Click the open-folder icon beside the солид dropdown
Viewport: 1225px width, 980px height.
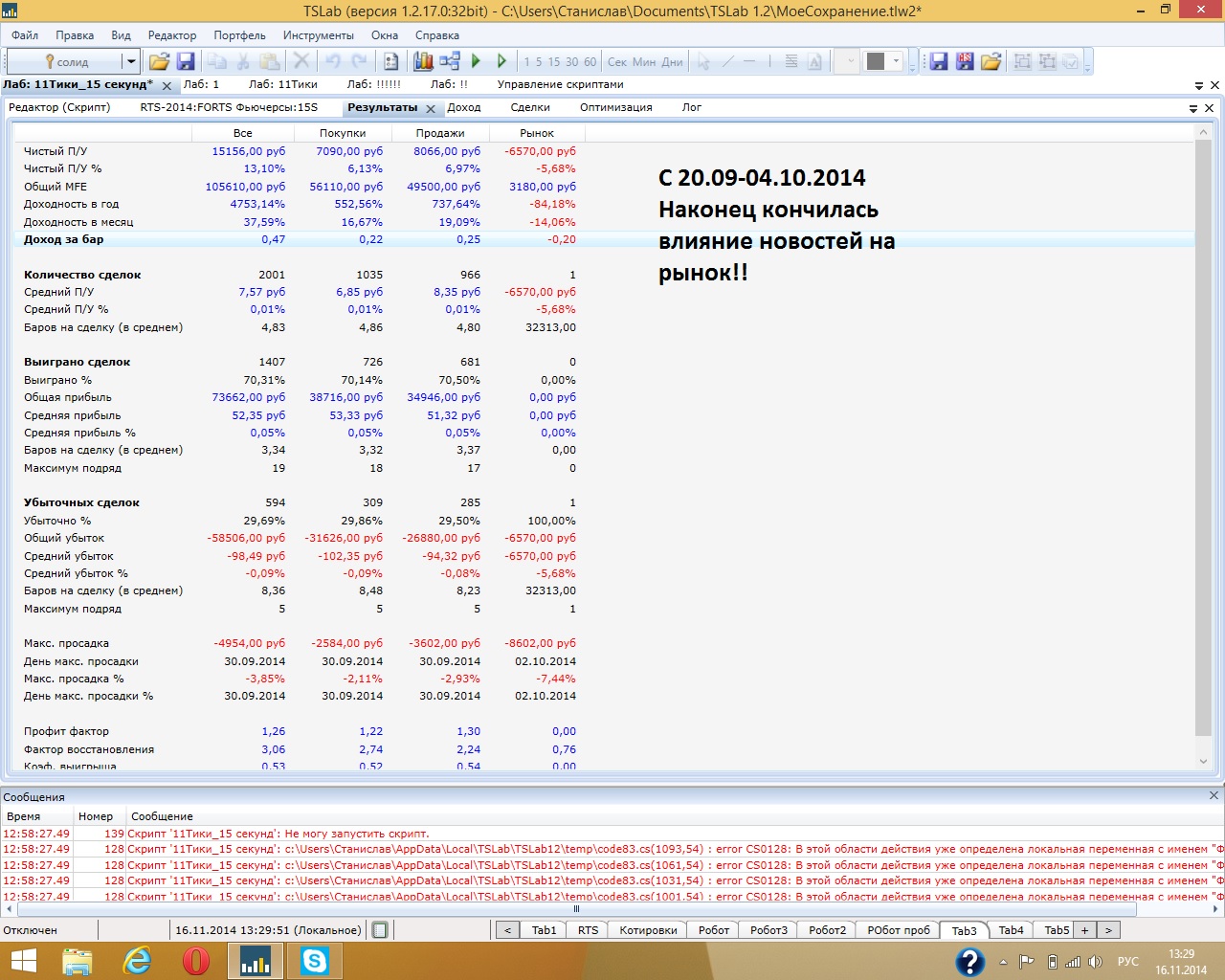click(x=159, y=61)
